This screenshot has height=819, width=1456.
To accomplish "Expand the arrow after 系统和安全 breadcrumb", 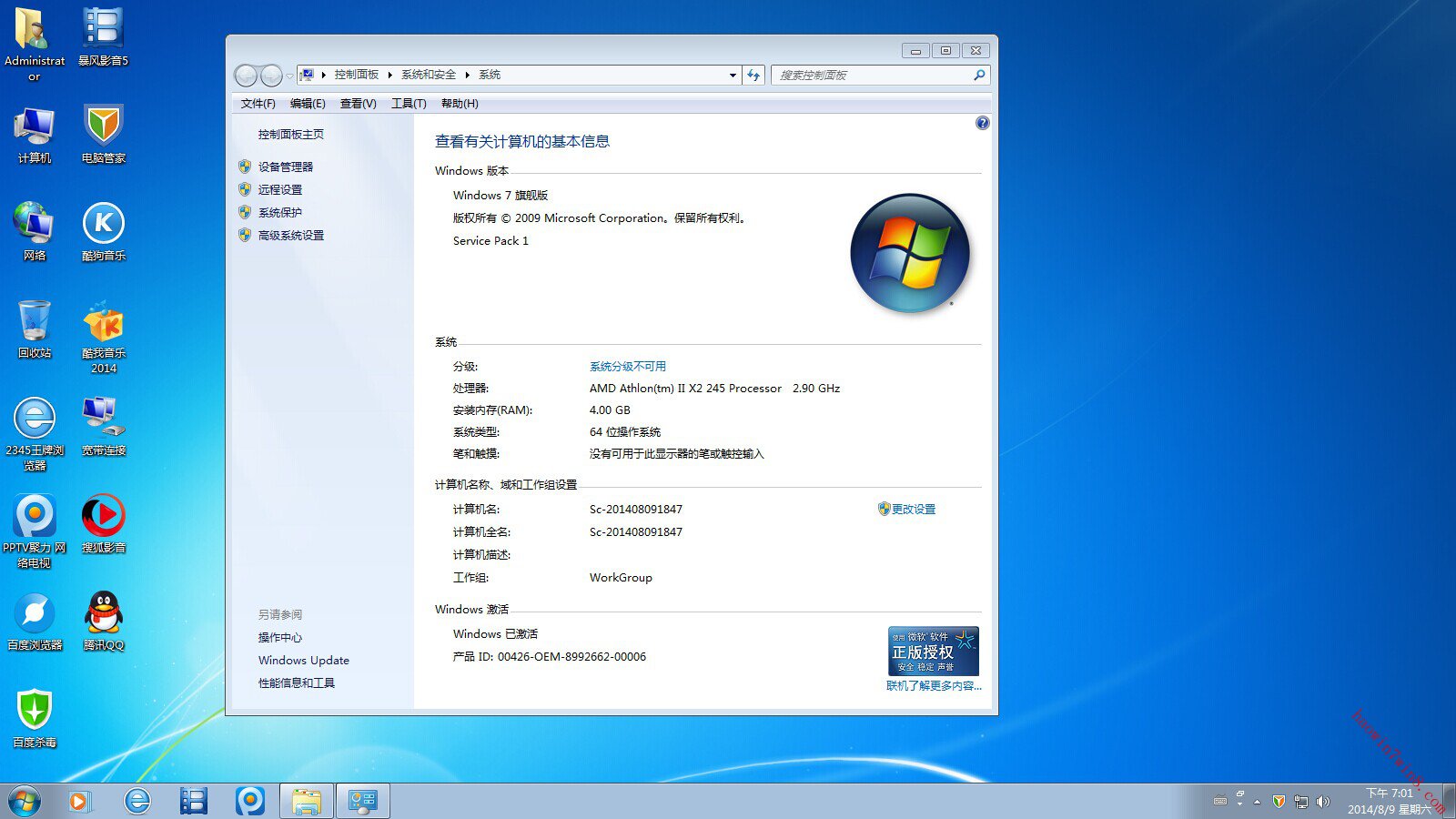I will coord(467,76).
